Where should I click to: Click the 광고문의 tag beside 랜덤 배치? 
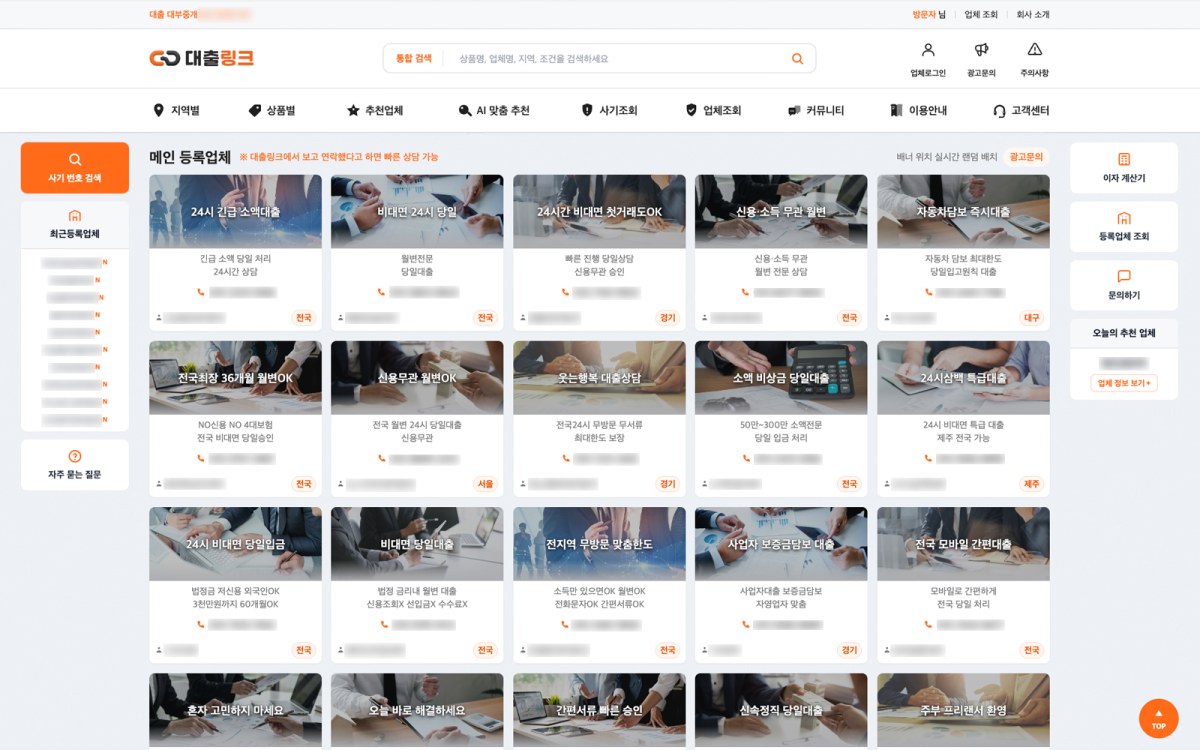1026,157
